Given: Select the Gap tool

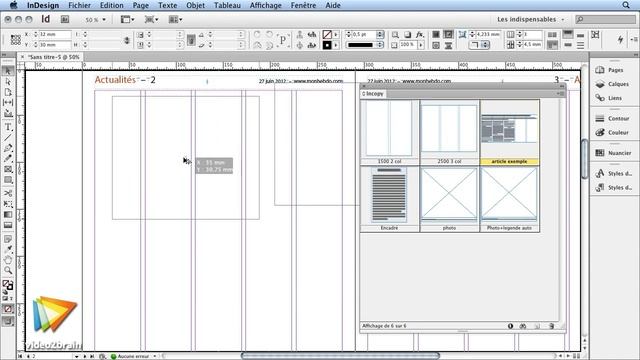Looking at the screenshot, I should 8,102.
